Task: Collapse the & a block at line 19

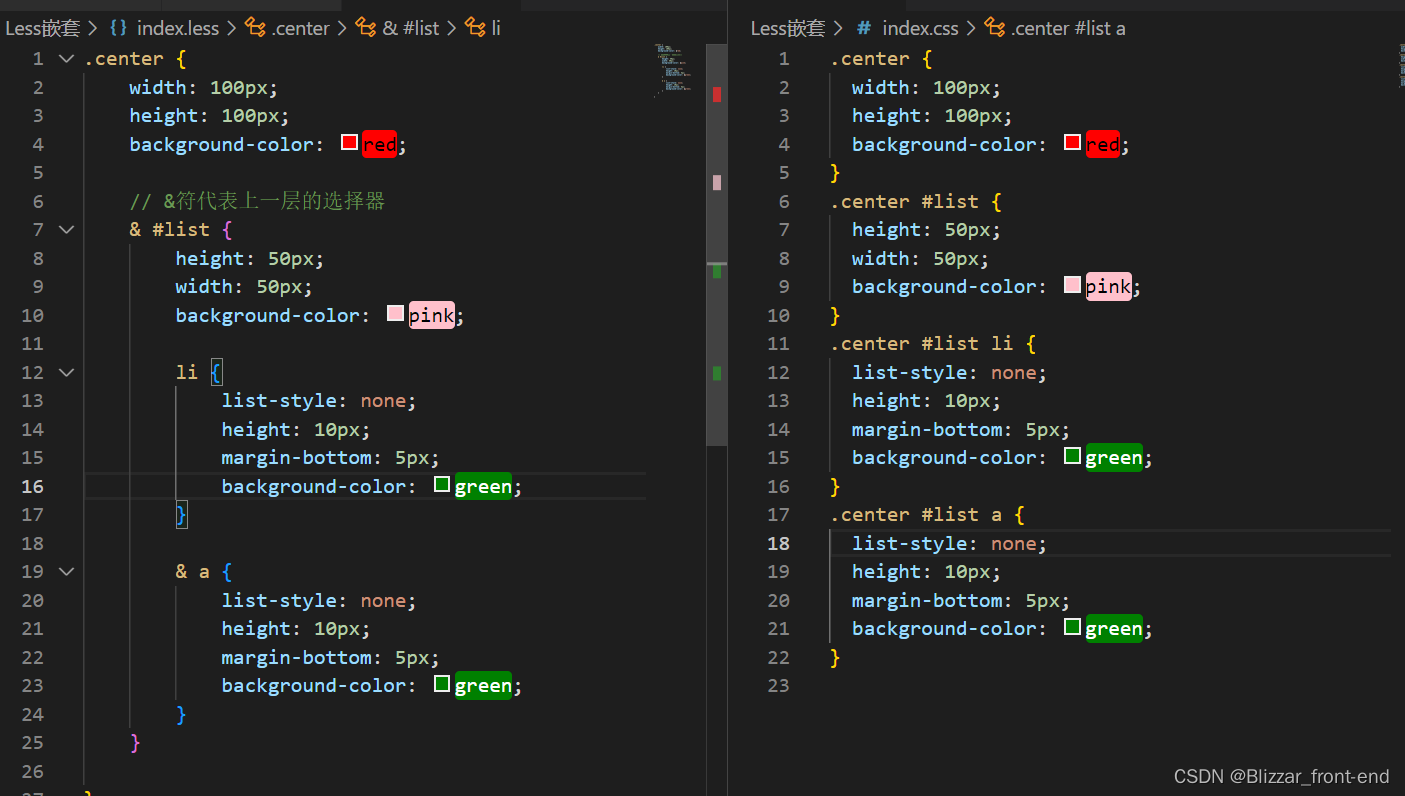Action: click(66, 572)
